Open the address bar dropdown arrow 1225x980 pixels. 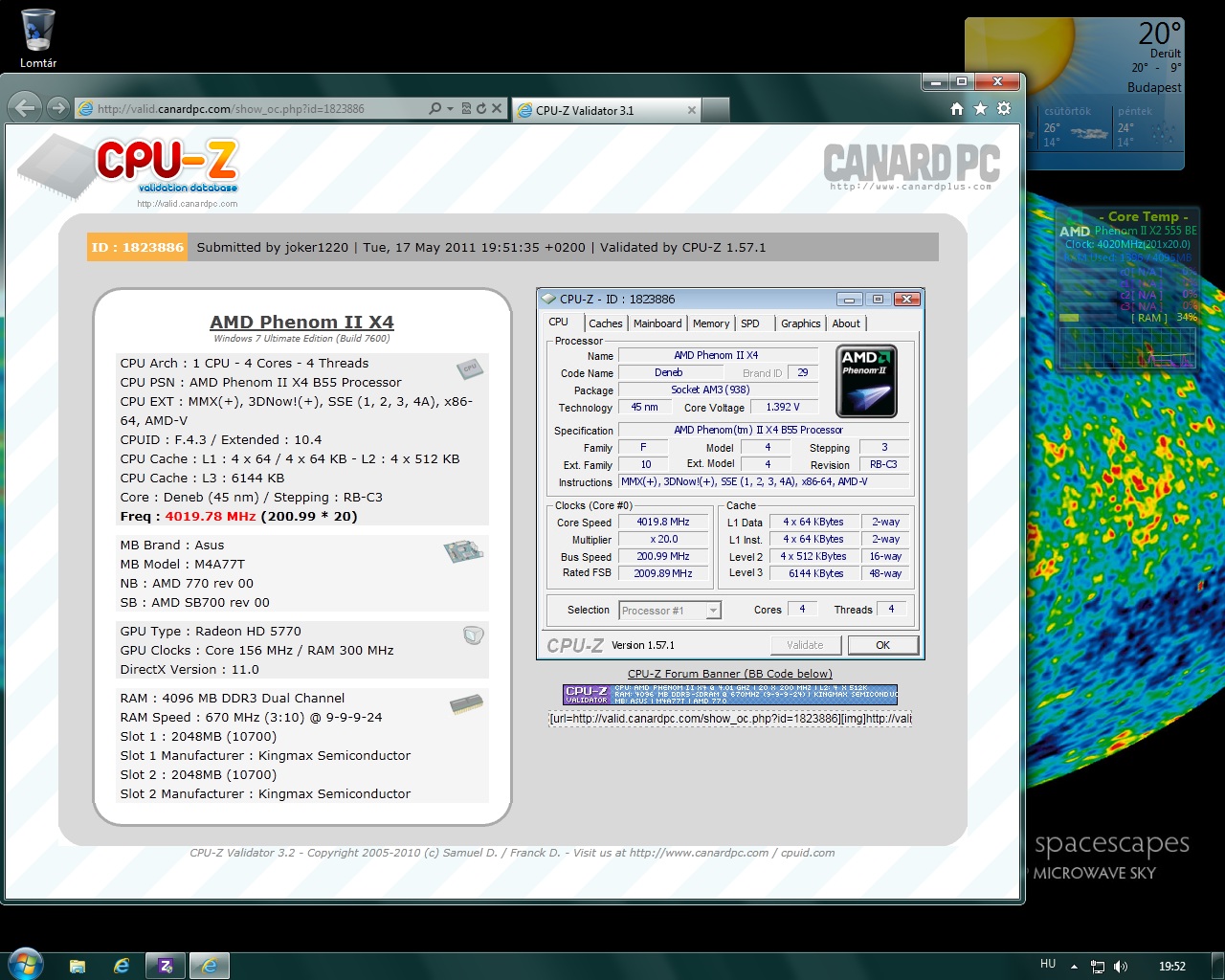coord(450,109)
